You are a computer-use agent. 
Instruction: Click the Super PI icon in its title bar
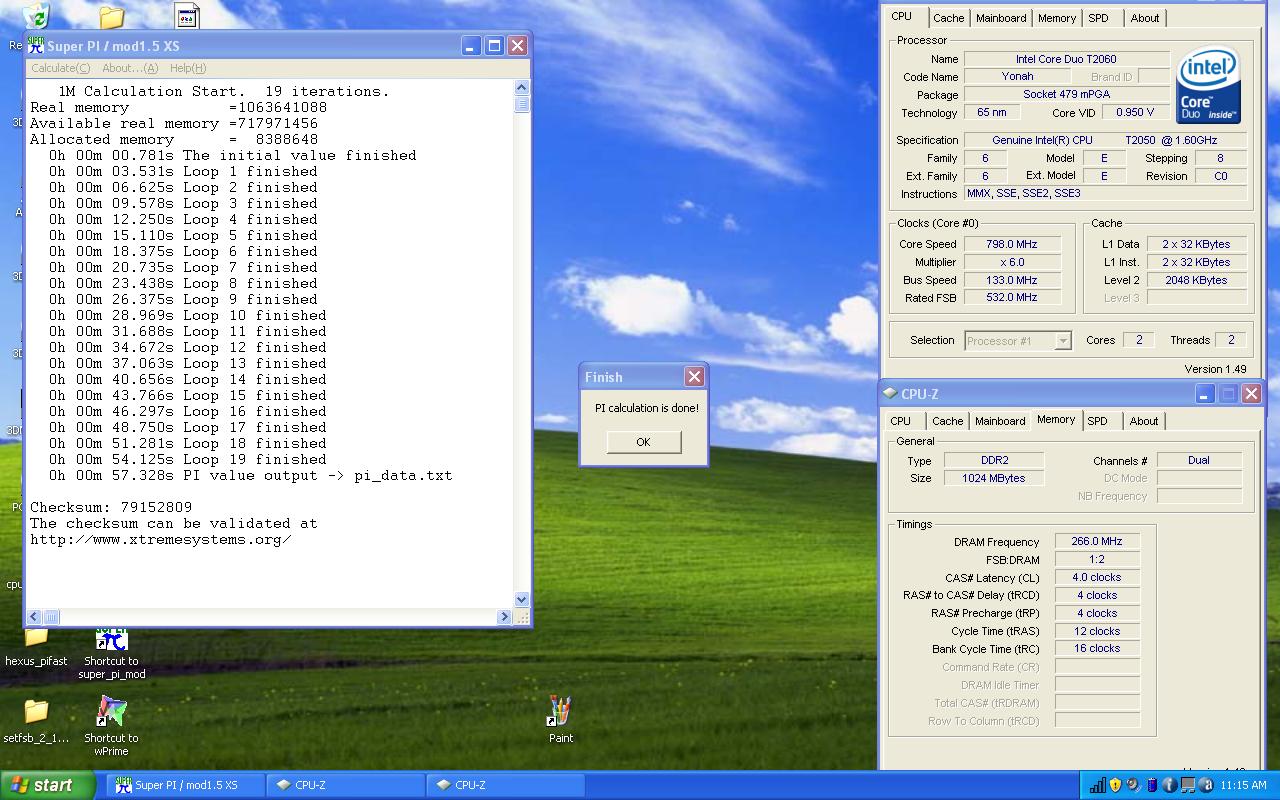coord(36,46)
